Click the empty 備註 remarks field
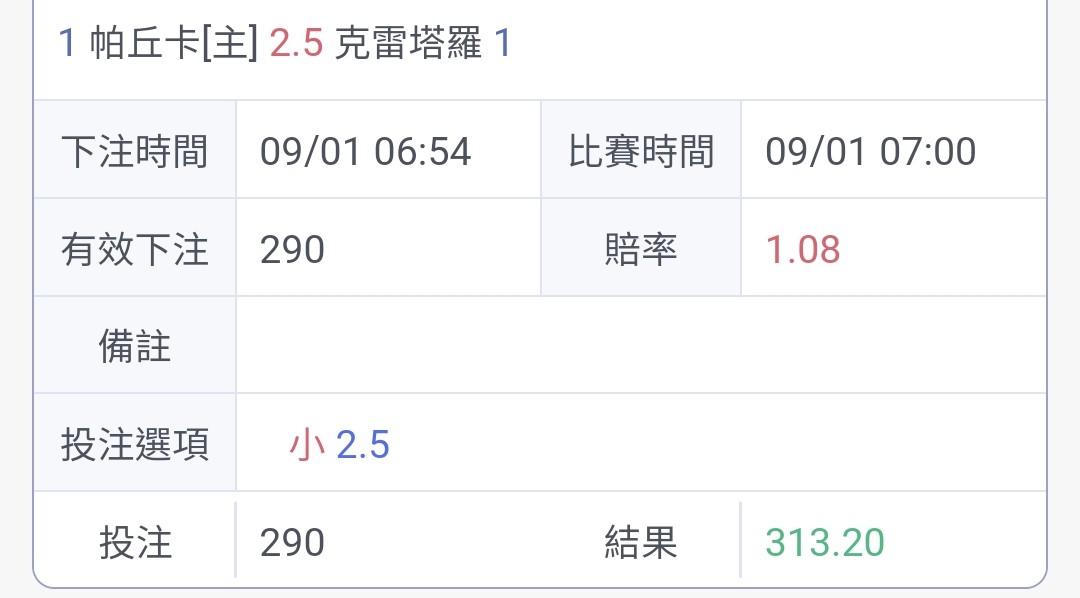Screen dimensions: 1080x598 (x=640, y=346)
